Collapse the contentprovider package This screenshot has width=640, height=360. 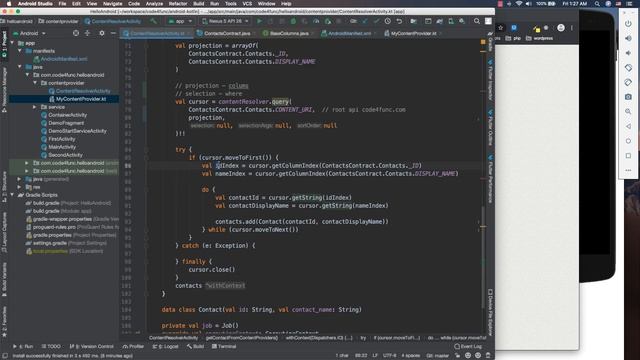coord(35,83)
